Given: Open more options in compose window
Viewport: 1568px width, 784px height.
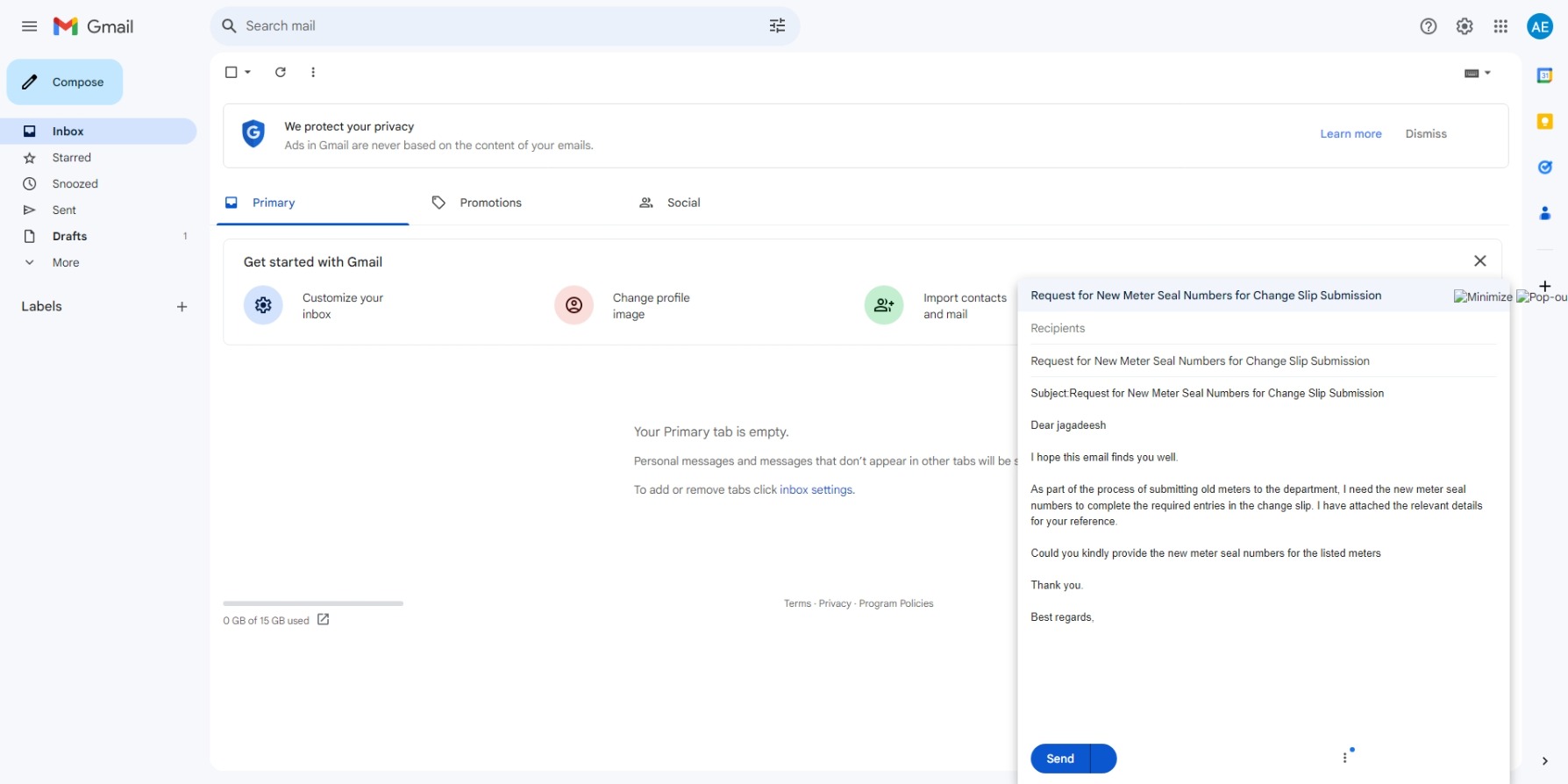Looking at the screenshot, I should [1345, 758].
